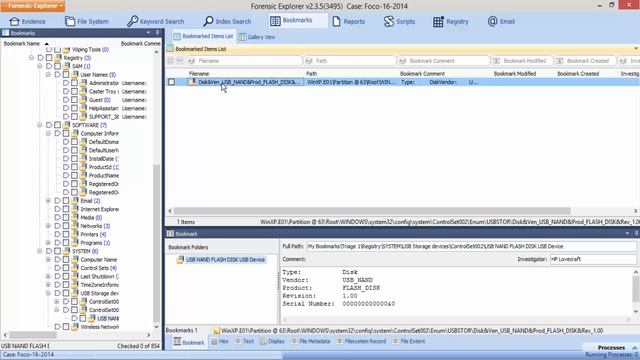The width and height of the screenshot is (640, 360).
Task: Click the Investigator name field
Action: tap(593, 259)
